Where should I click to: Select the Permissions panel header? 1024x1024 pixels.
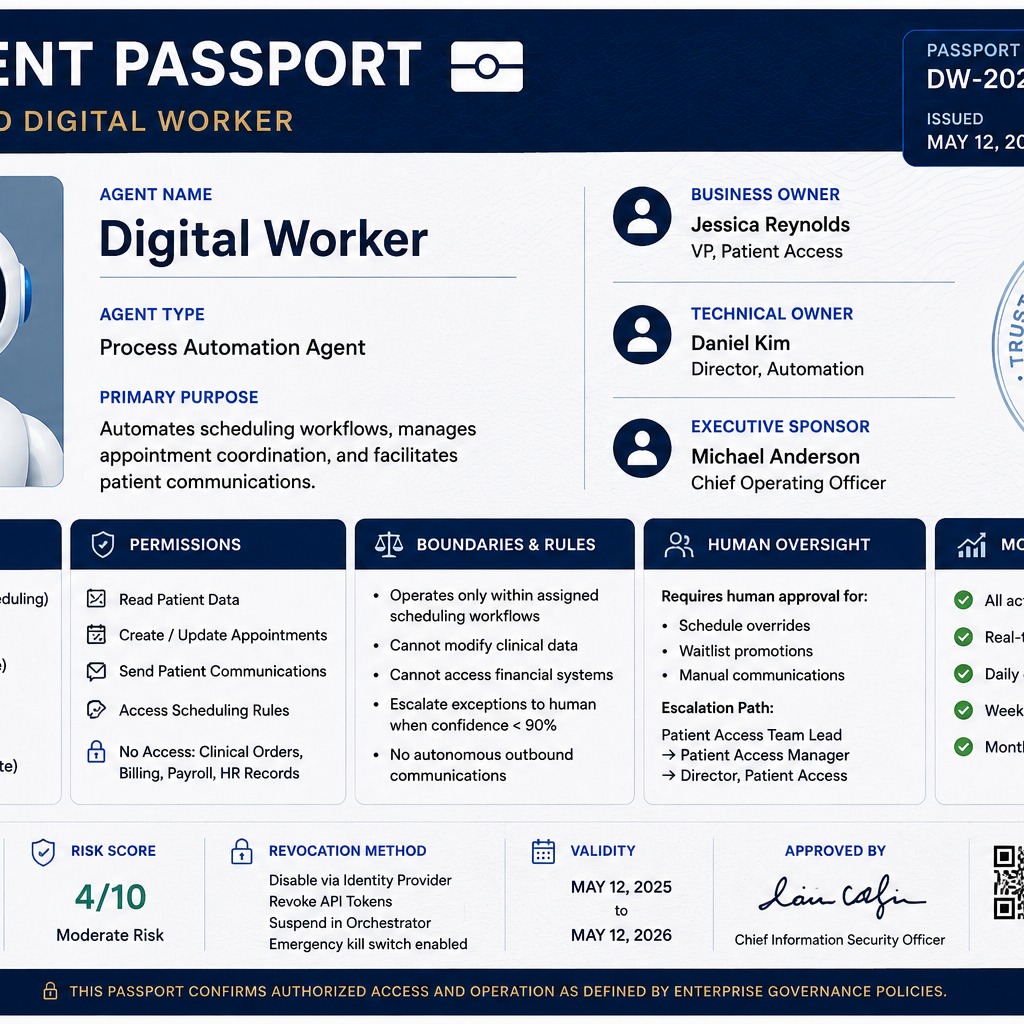tap(208, 544)
